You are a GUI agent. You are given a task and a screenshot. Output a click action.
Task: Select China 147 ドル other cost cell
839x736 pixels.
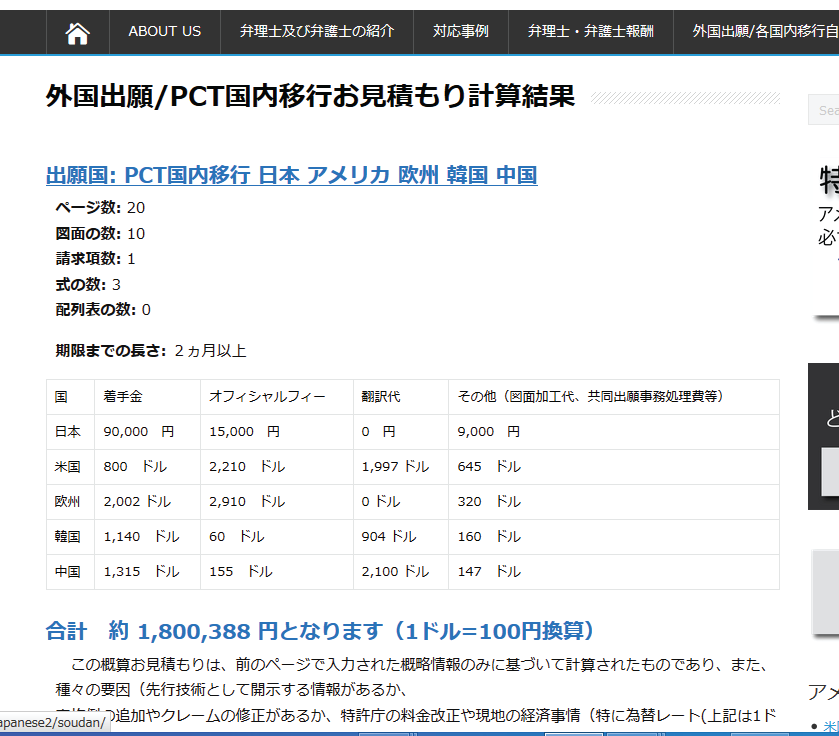614,572
